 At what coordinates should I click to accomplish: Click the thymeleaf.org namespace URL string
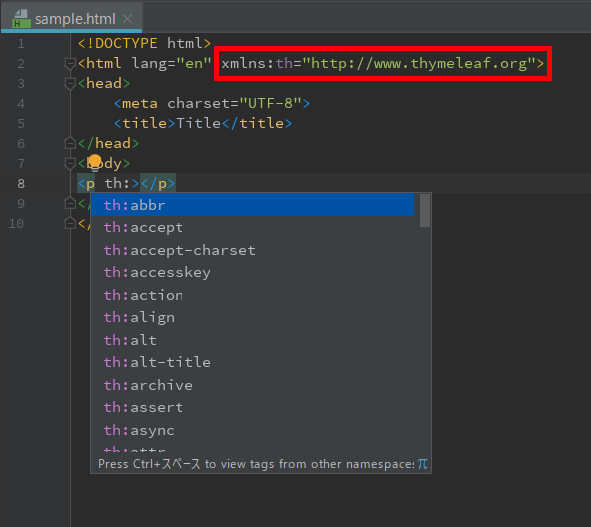tap(419, 63)
